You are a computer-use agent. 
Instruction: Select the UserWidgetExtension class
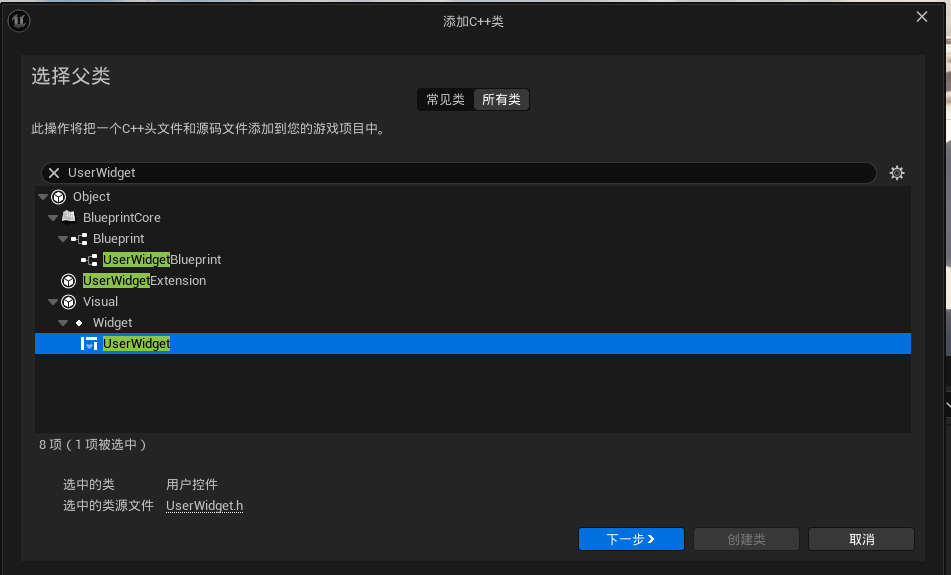(x=473, y=281)
